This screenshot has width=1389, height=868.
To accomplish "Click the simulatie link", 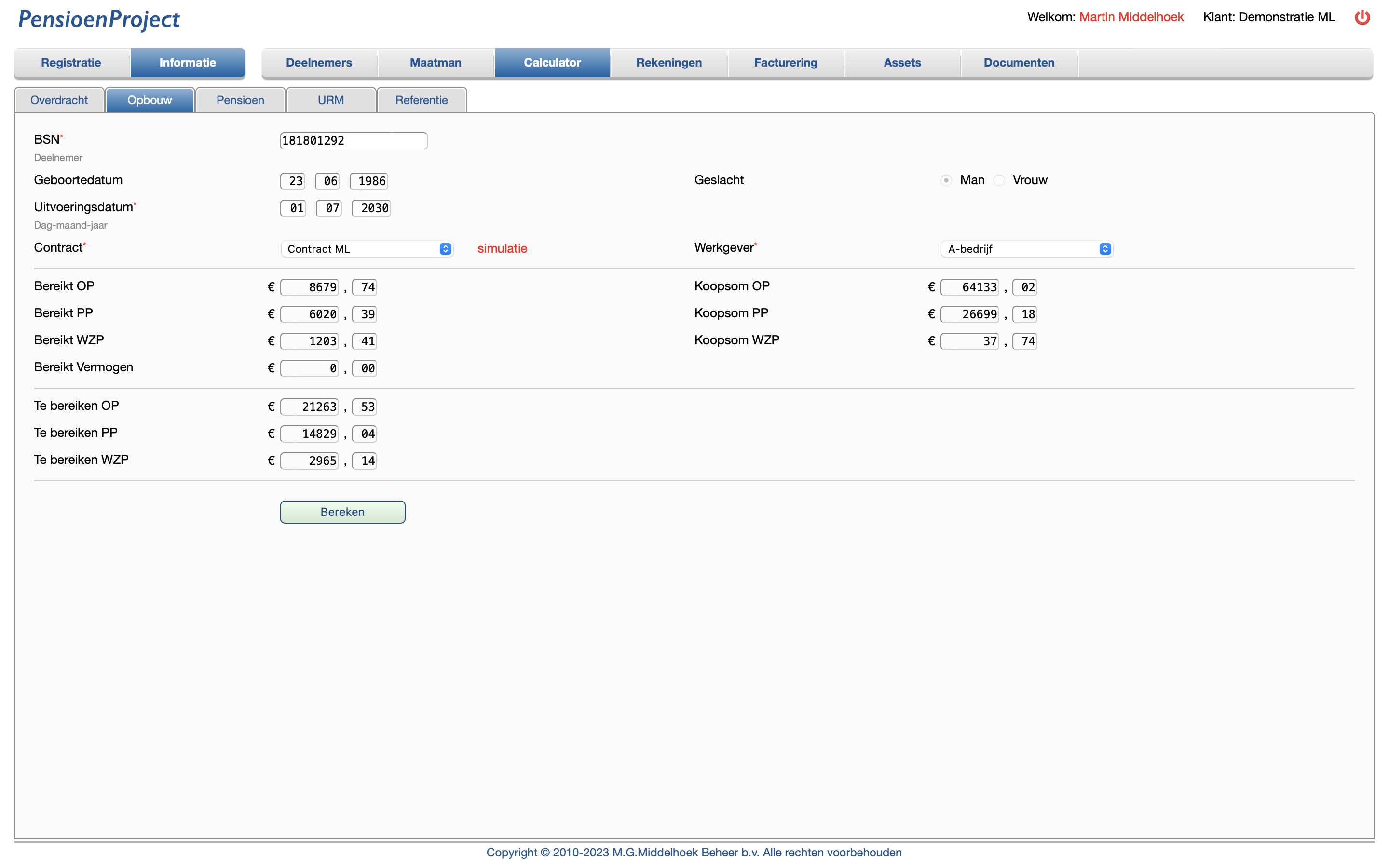I will (502, 248).
